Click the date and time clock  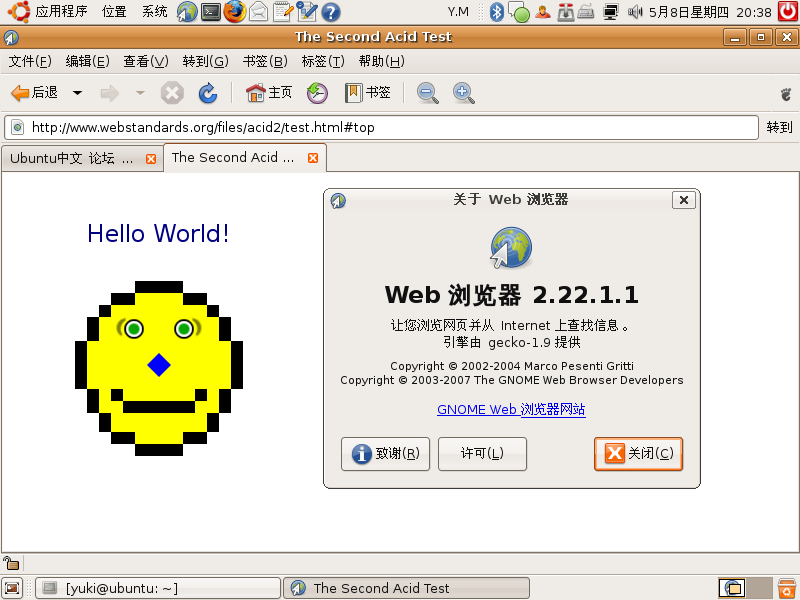tap(710, 12)
